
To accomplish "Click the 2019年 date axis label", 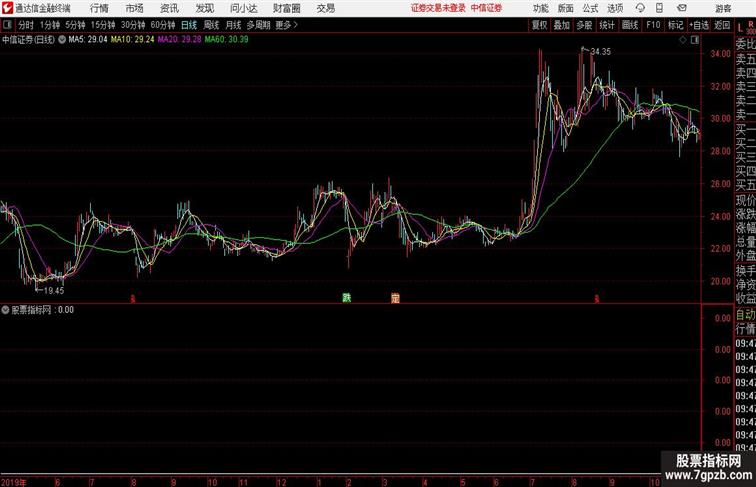I will point(14,482).
